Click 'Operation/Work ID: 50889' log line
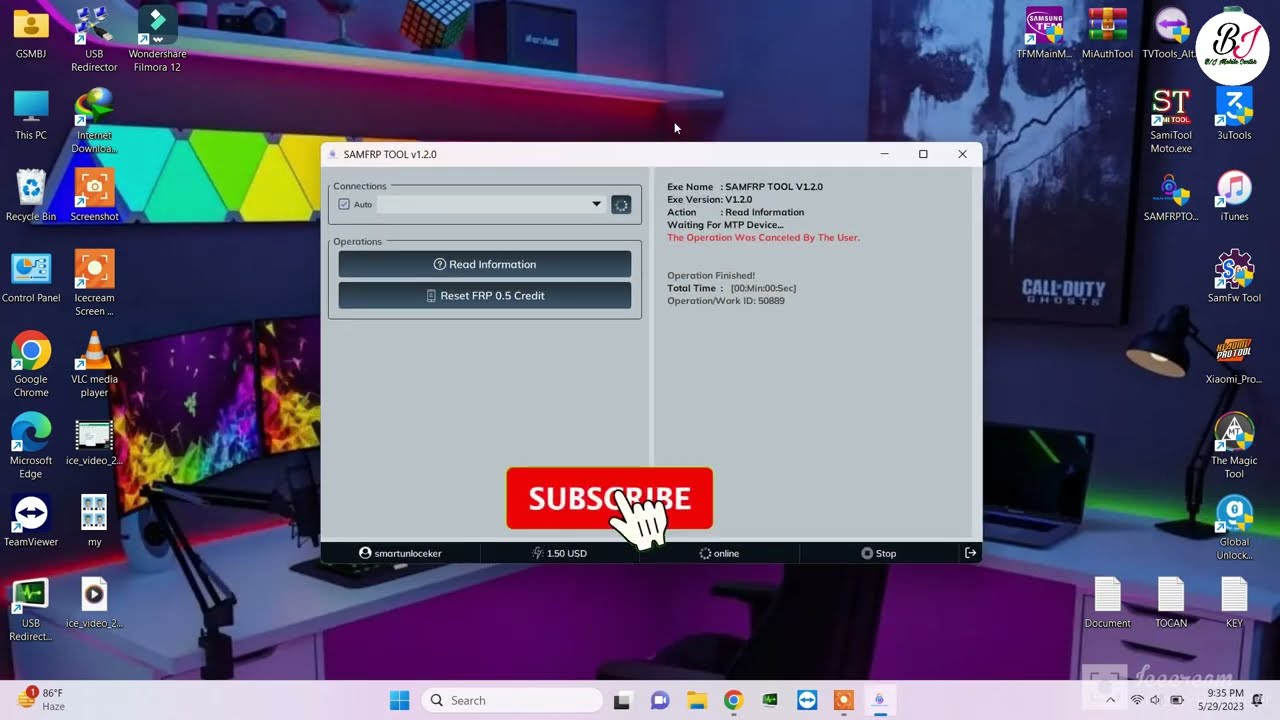The image size is (1280, 720). [x=726, y=301]
